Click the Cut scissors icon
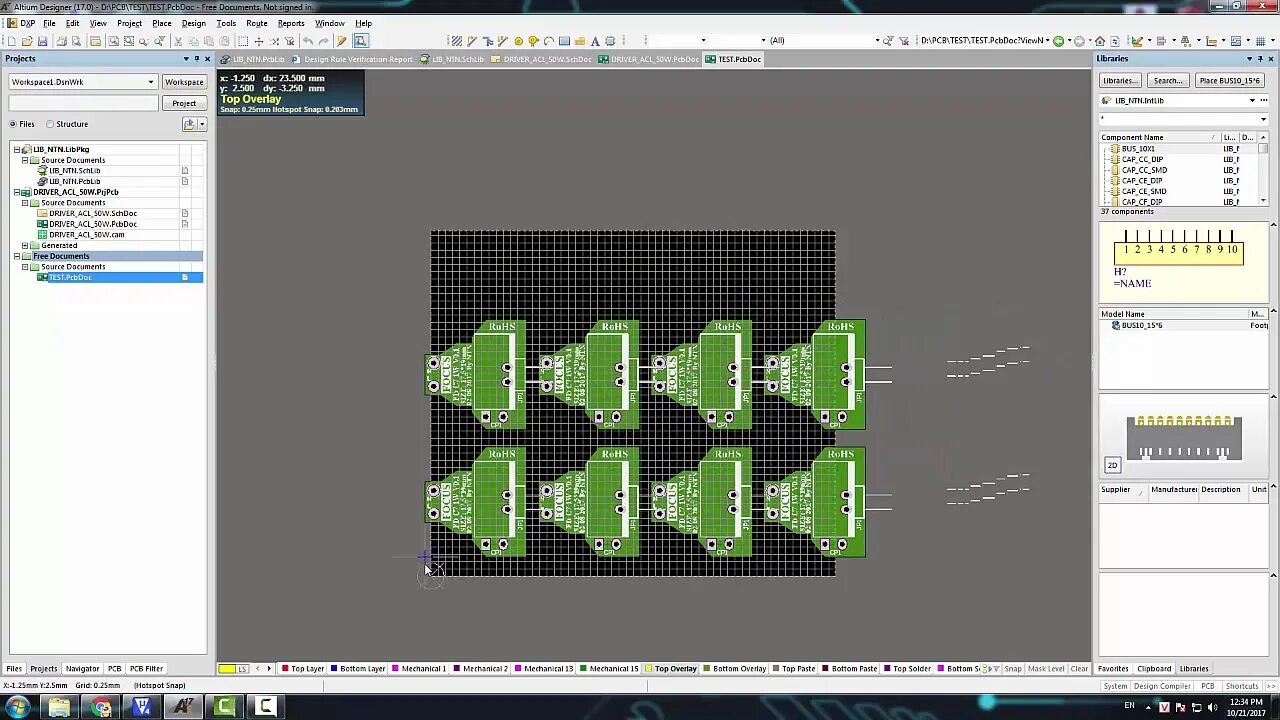Viewport: 1280px width, 720px height. coord(178,41)
